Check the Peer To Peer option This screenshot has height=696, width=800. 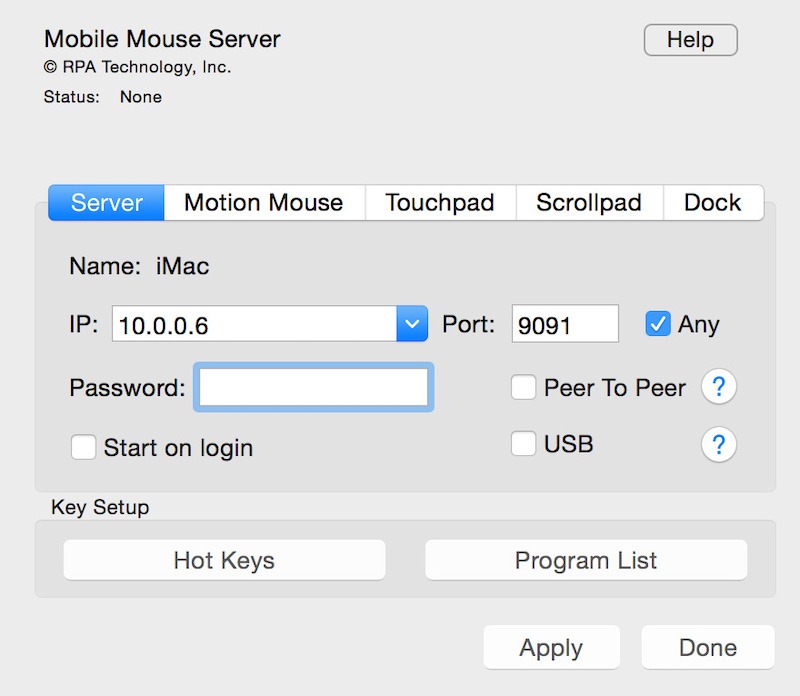pos(524,387)
